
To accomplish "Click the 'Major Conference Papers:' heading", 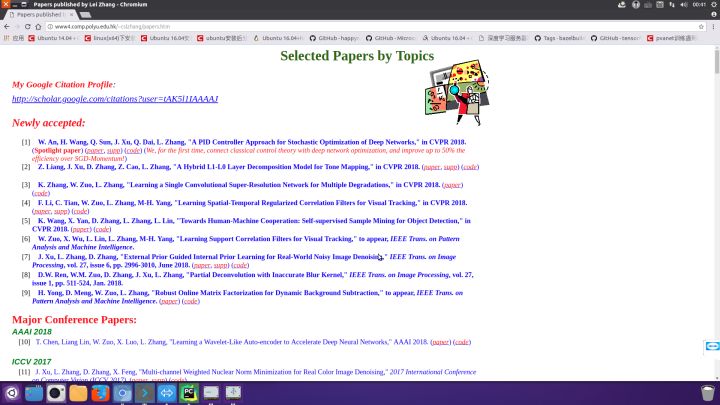I will 74,320.
